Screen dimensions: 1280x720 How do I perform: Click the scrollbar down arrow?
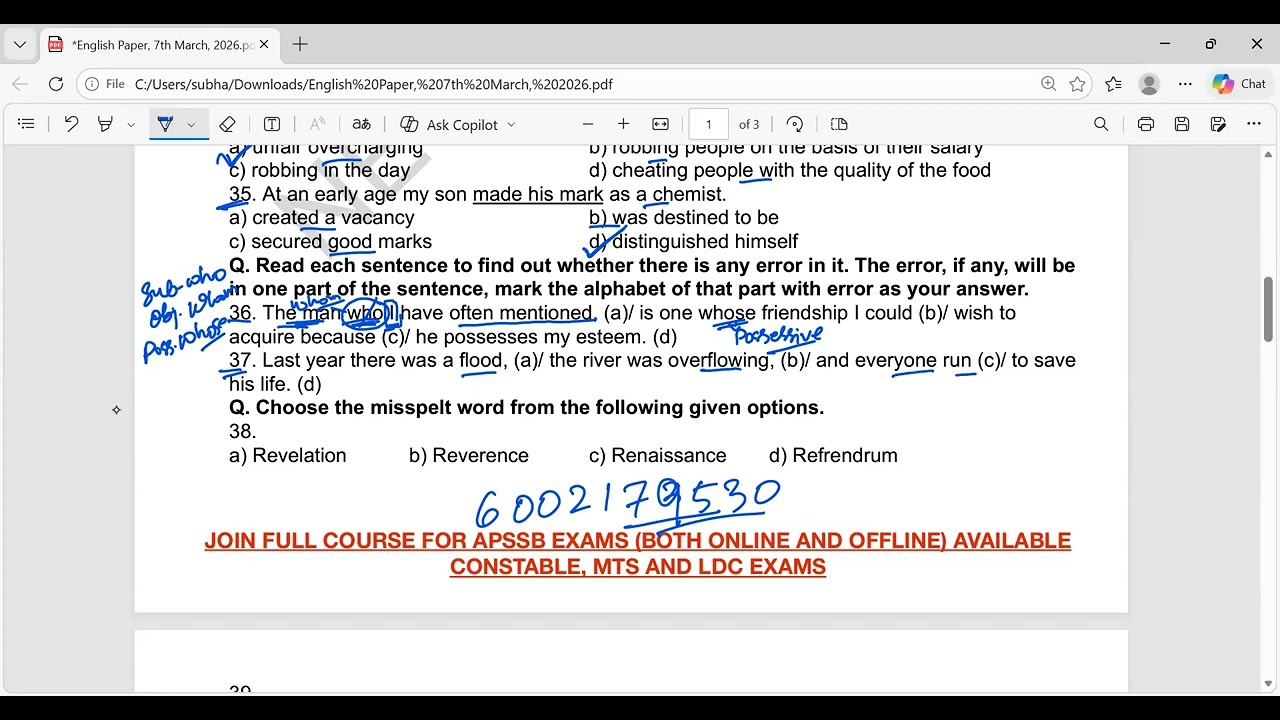click(x=1269, y=684)
